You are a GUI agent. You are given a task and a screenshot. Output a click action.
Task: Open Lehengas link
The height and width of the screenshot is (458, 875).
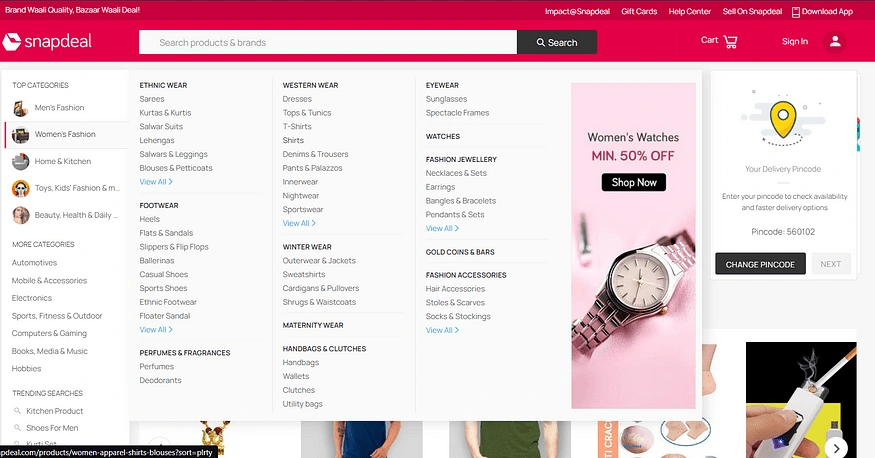157,141
